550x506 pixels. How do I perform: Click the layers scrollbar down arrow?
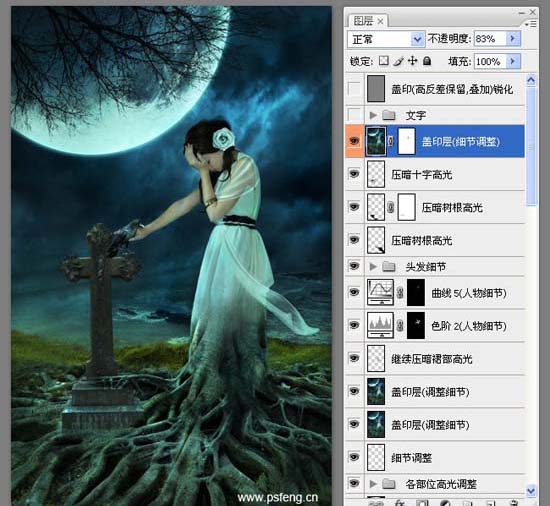click(x=531, y=491)
